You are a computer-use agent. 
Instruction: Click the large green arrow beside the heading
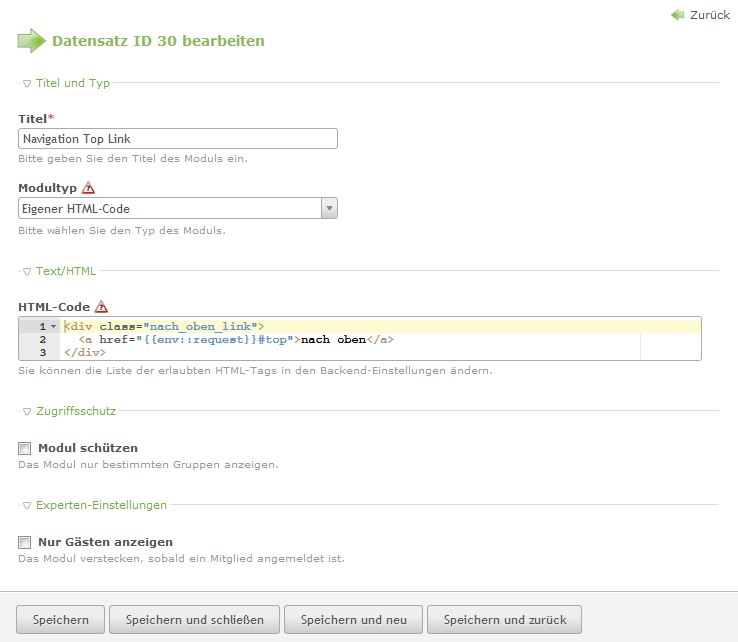[x=31, y=41]
